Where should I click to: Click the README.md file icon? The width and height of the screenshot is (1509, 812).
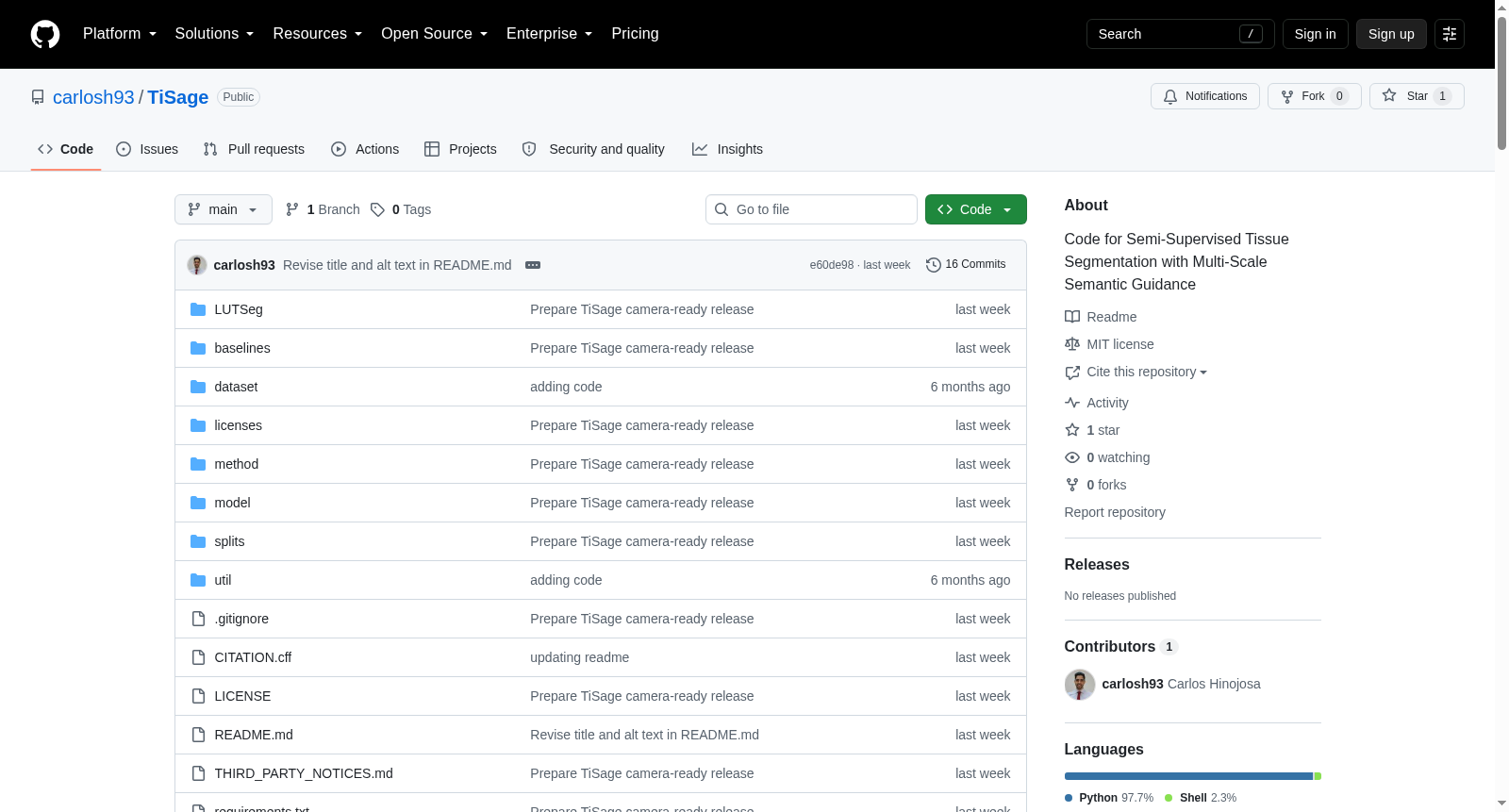click(198, 735)
